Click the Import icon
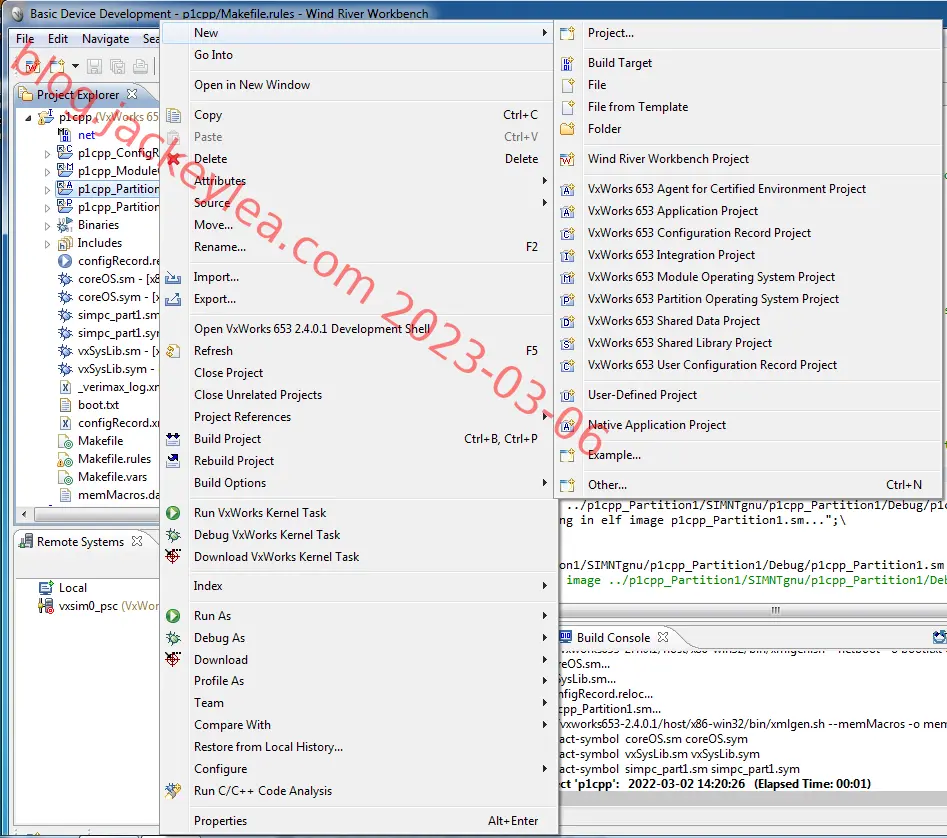This screenshot has height=838, width=947. pyautogui.click(x=173, y=277)
